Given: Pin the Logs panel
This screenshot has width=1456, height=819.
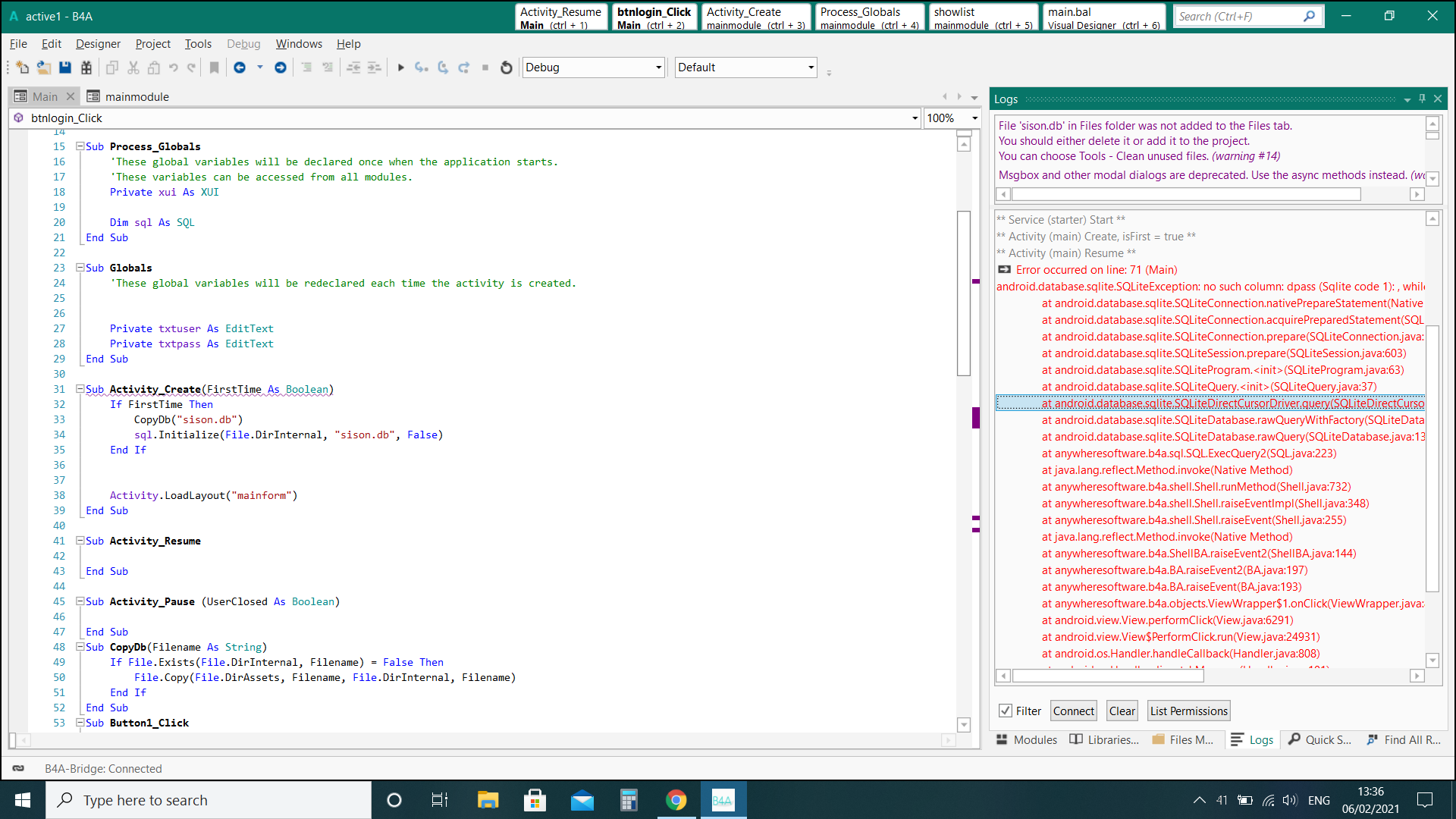Looking at the screenshot, I should click(x=1422, y=99).
